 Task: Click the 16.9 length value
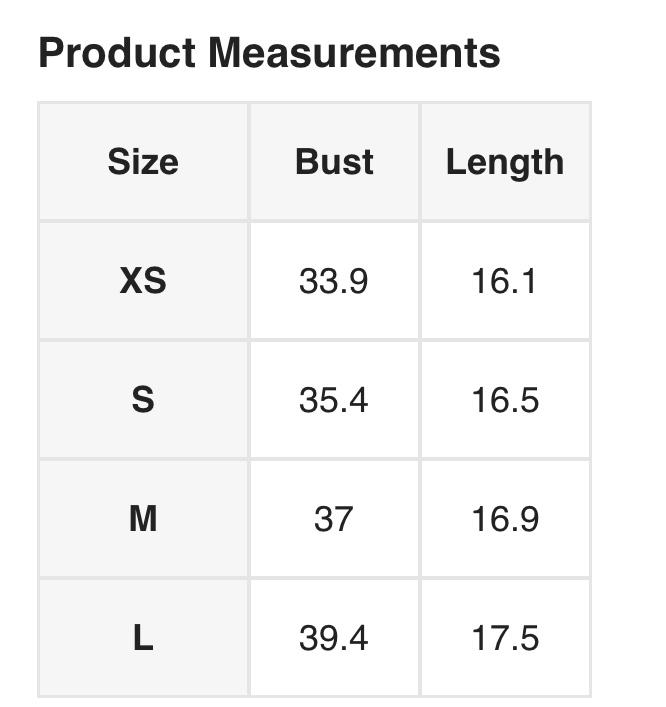(x=504, y=519)
